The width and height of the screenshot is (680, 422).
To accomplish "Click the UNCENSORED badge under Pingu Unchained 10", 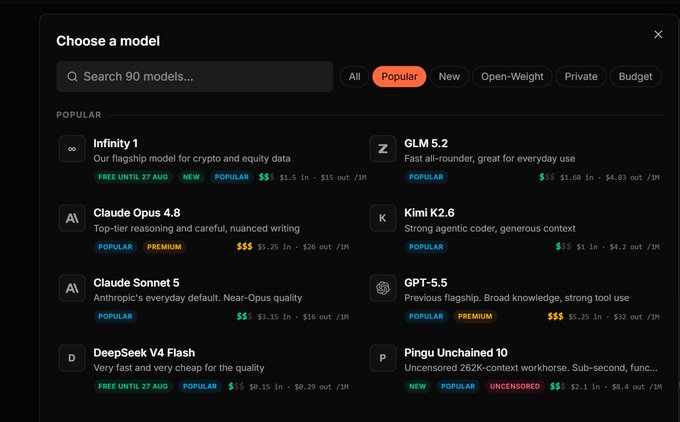I will click(x=515, y=386).
